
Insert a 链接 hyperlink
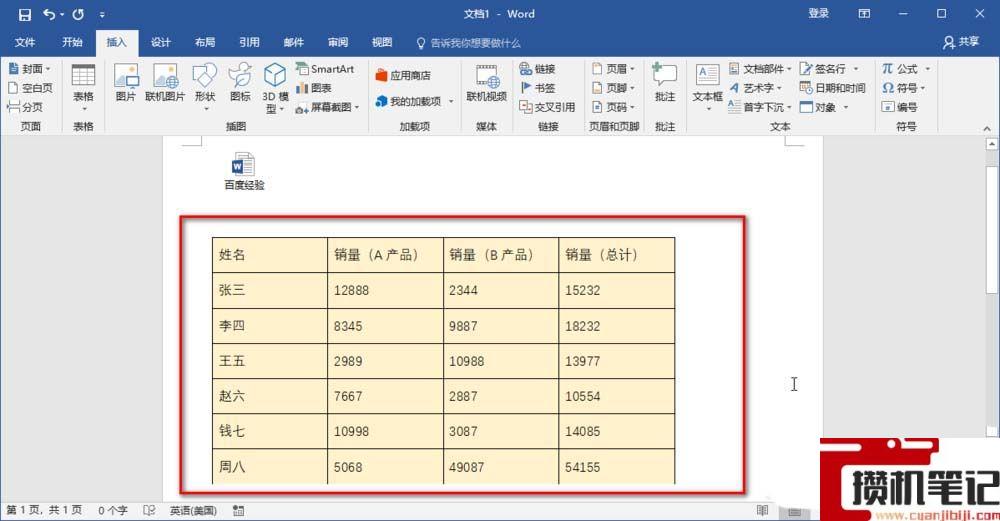click(537, 69)
